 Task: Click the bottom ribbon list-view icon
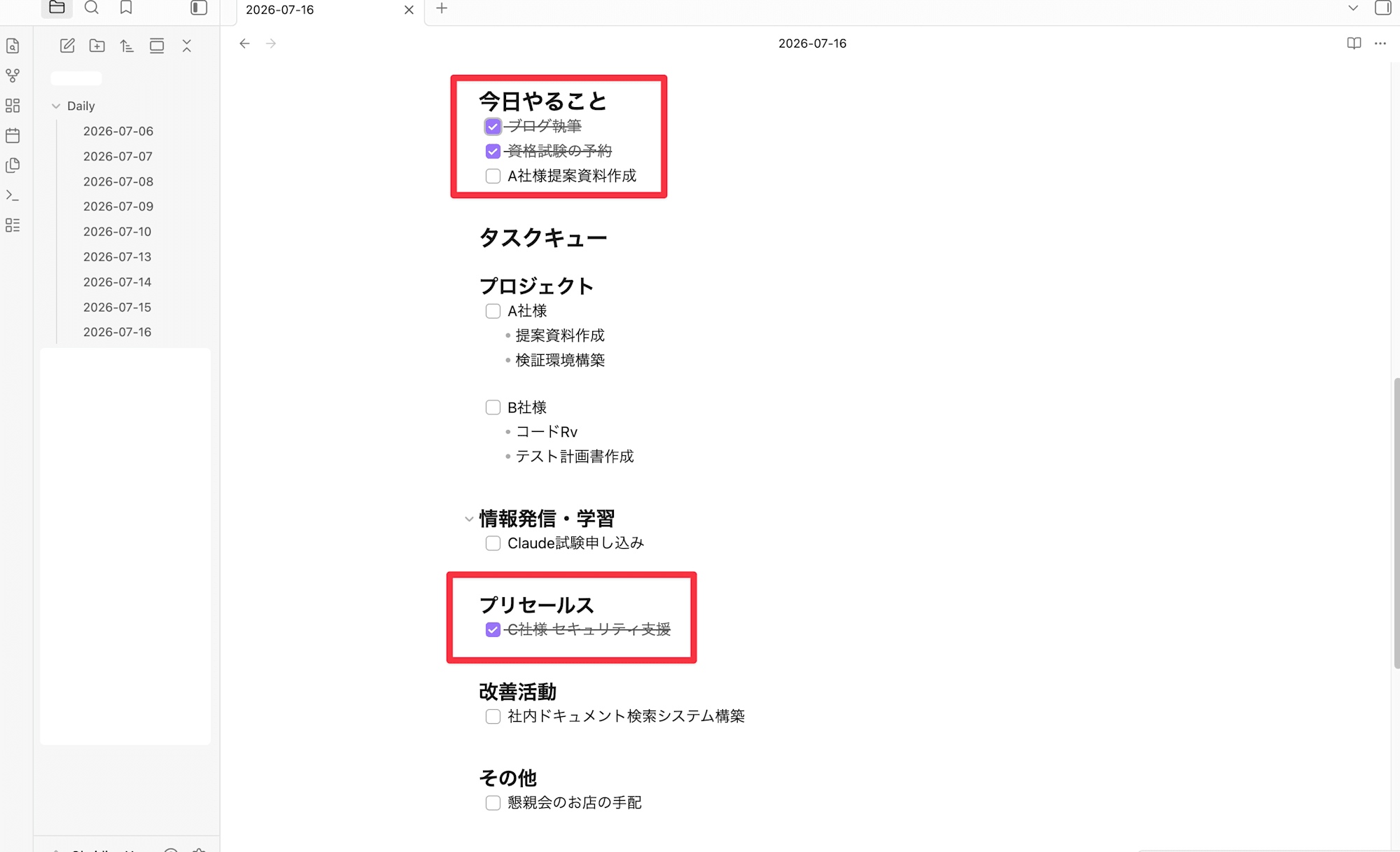click(x=13, y=225)
